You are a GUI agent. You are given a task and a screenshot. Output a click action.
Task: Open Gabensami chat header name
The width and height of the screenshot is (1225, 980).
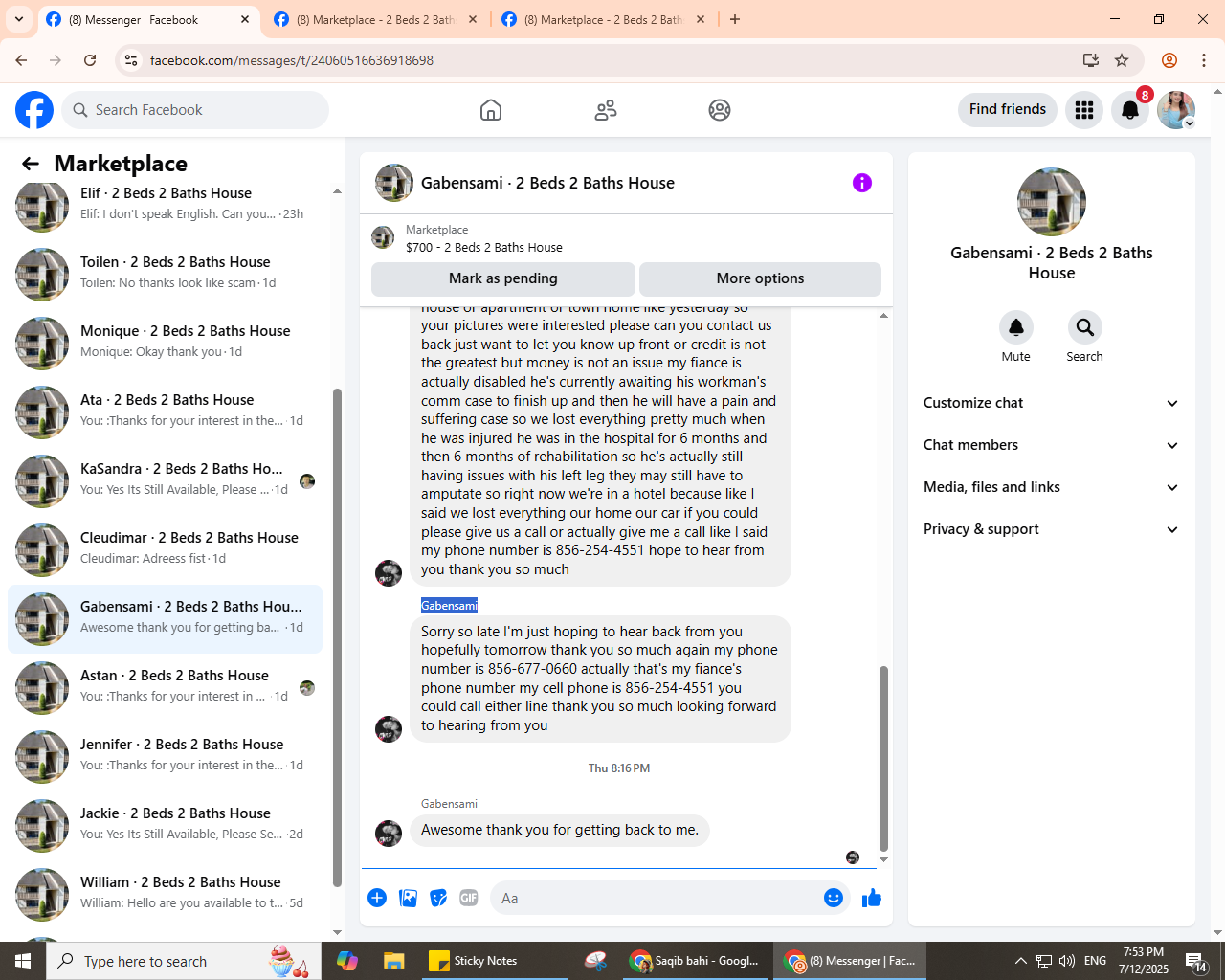[x=547, y=183]
